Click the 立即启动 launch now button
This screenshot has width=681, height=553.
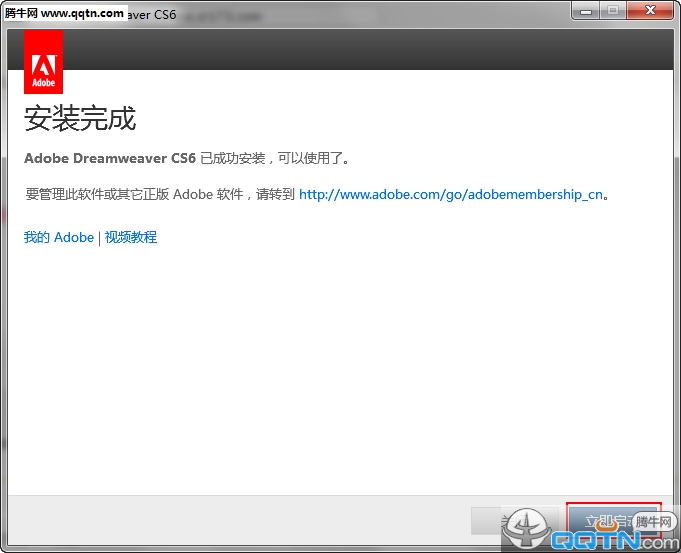click(x=613, y=520)
